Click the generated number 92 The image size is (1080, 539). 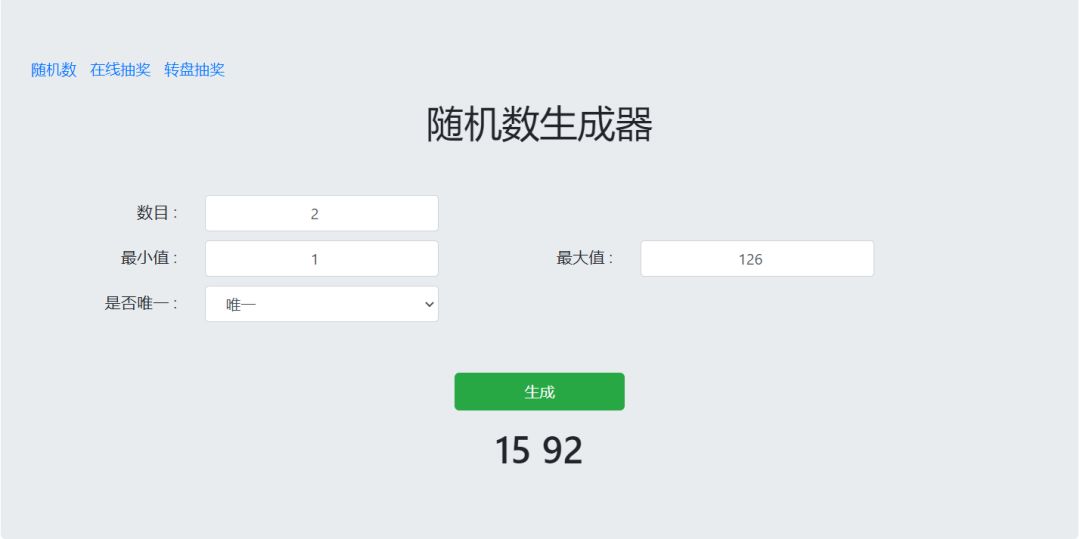pyautogui.click(x=562, y=451)
